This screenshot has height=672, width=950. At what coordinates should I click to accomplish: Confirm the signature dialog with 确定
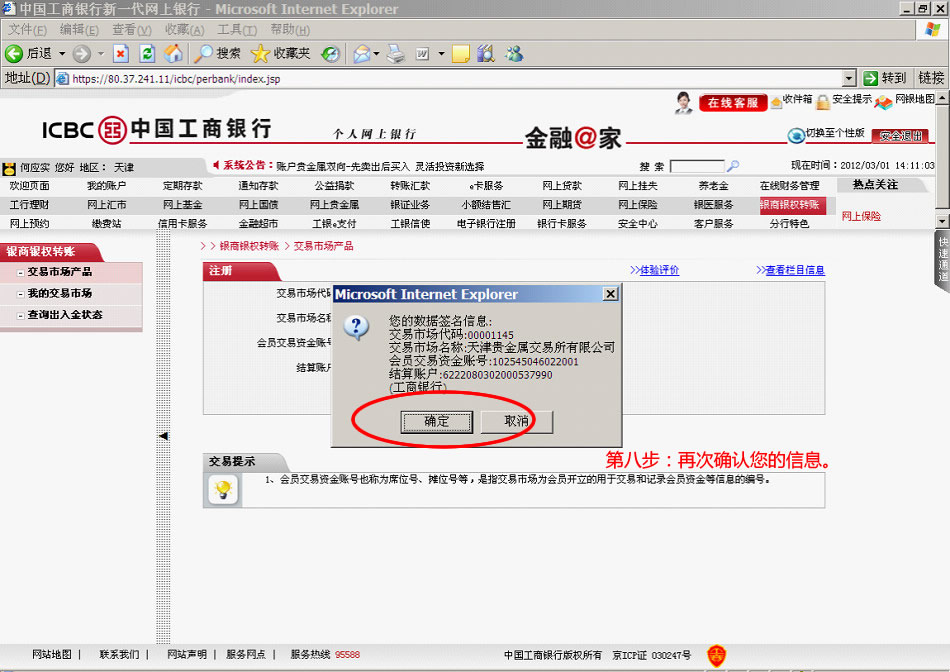[436, 421]
